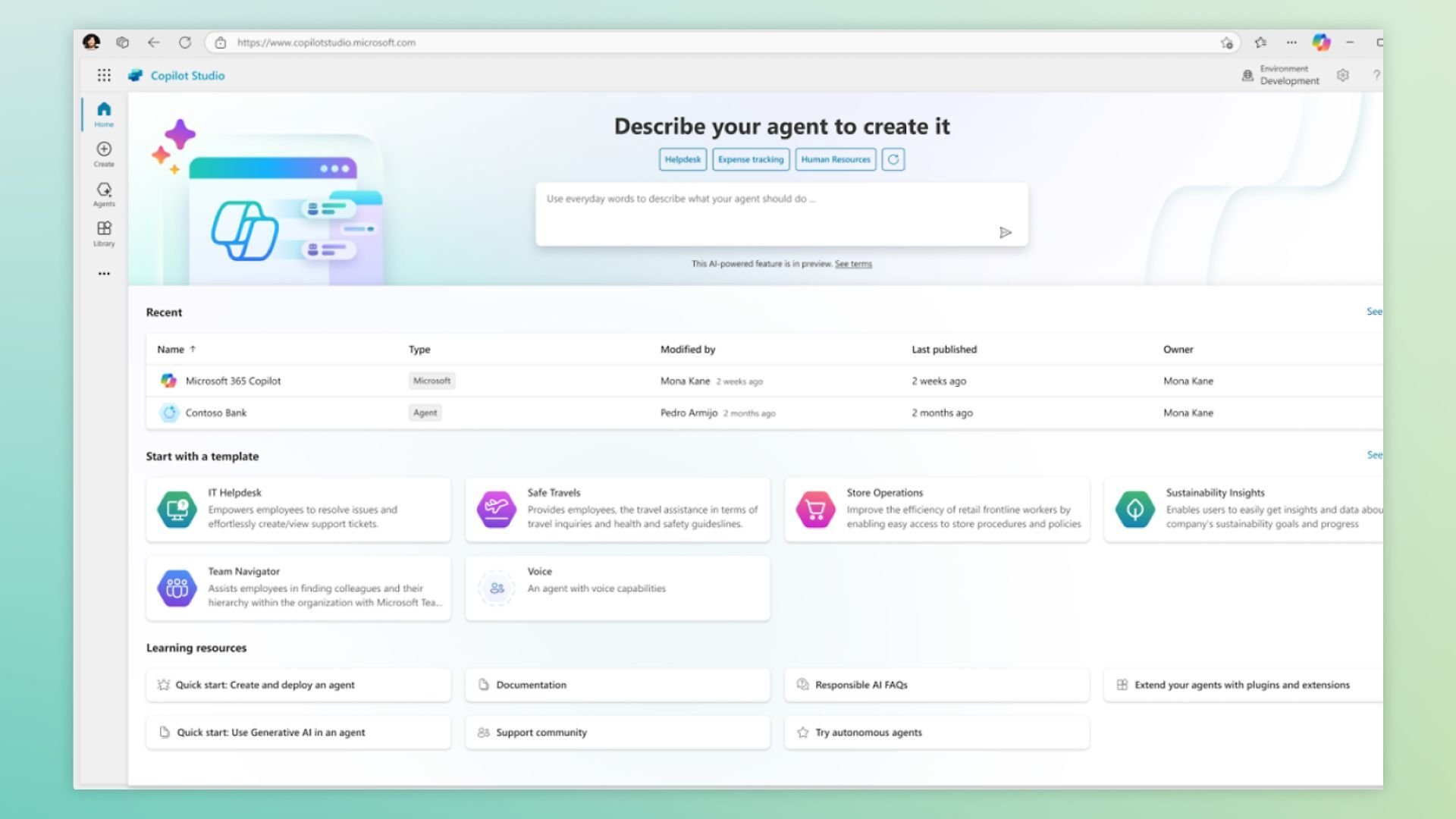1456x819 pixels.
Task: Add this page to favorites star
Action: [1226, 42]
